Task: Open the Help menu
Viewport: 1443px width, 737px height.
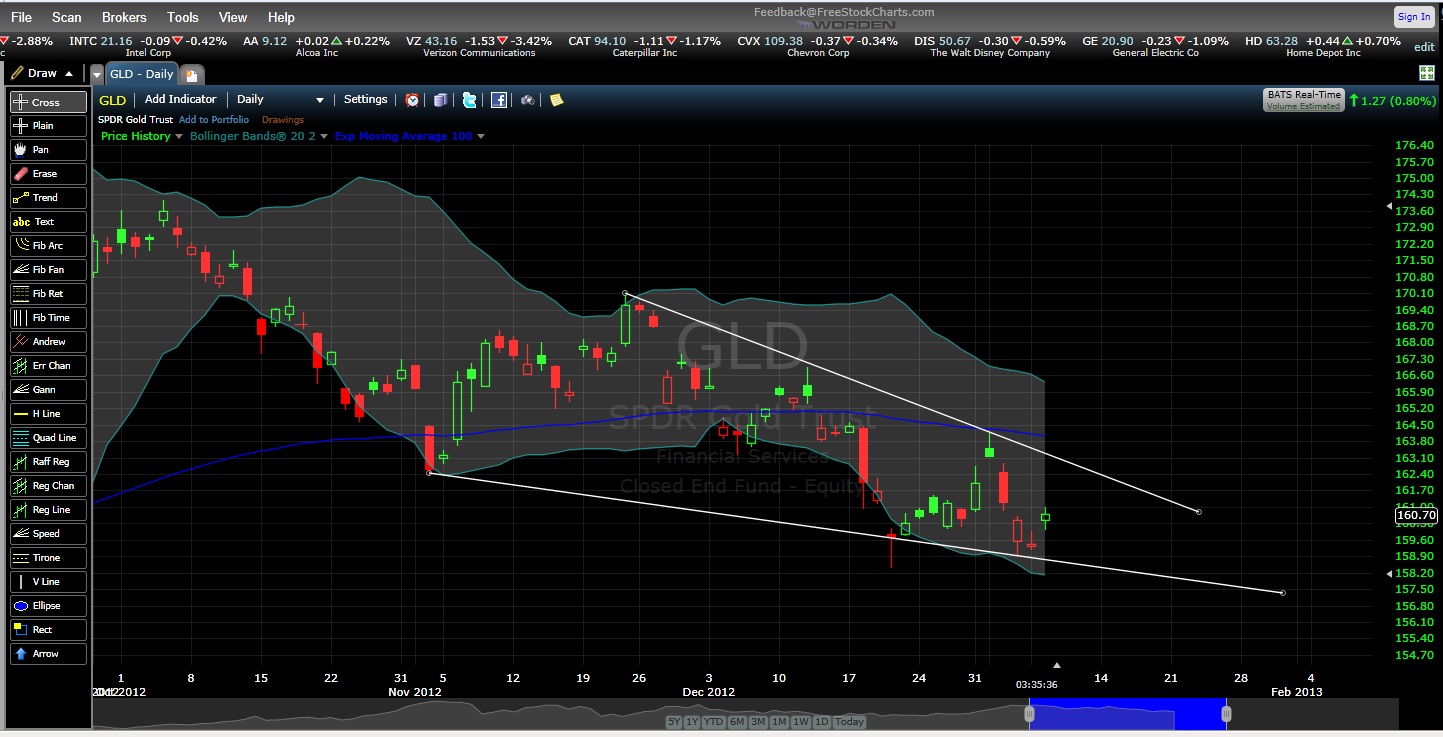Action: 281,17
